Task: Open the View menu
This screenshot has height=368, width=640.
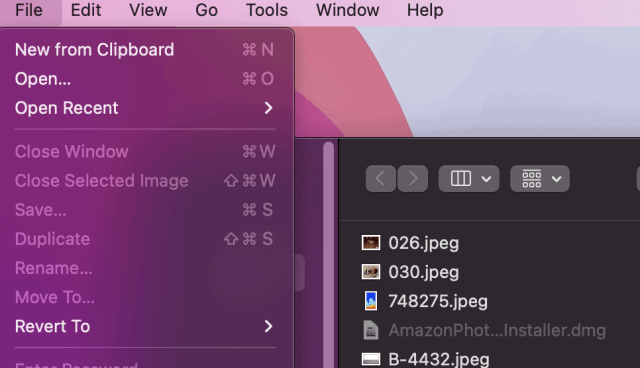Action: coord(148,10)
